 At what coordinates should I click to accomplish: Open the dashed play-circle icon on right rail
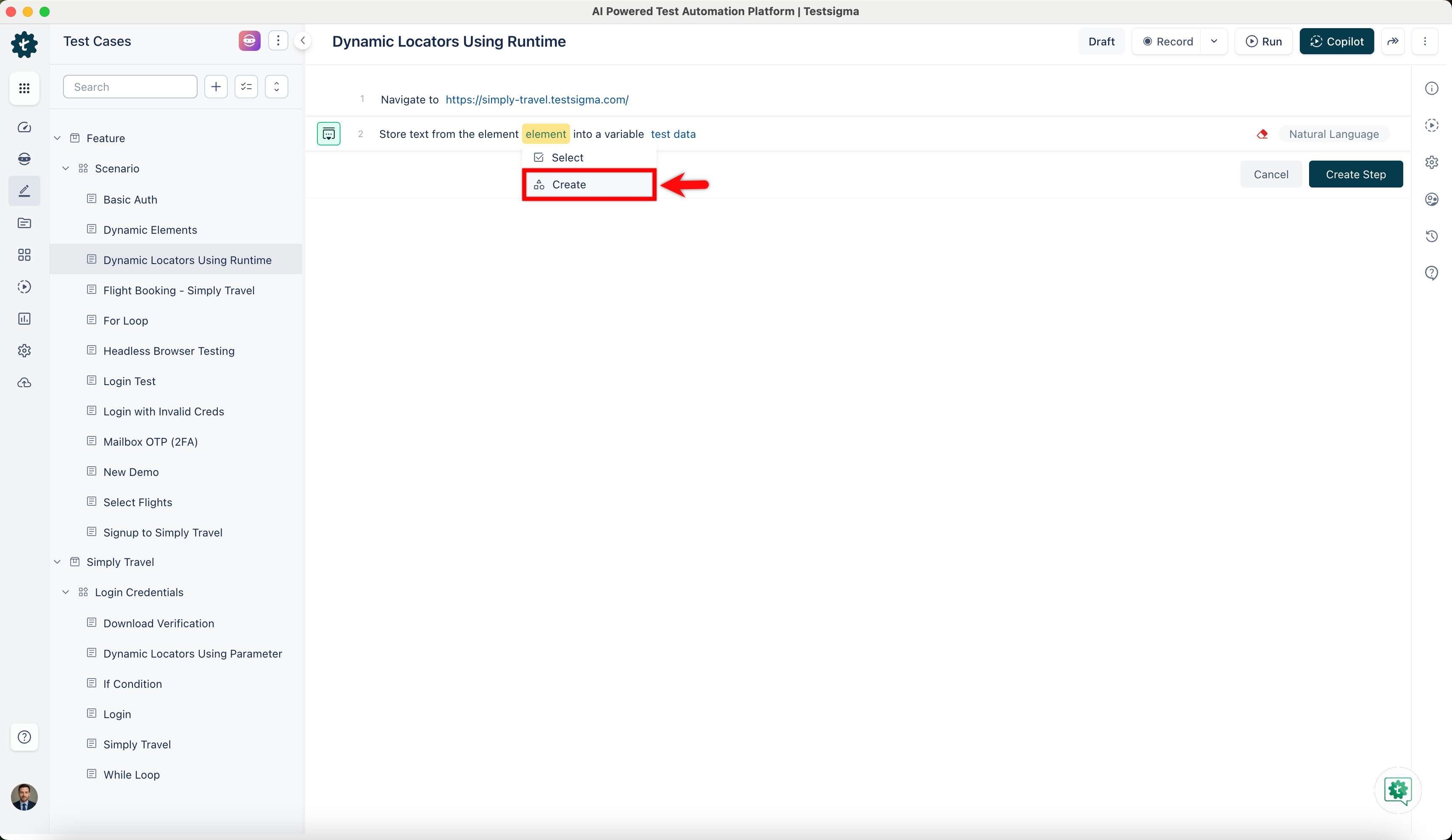tap(1432, 125)
